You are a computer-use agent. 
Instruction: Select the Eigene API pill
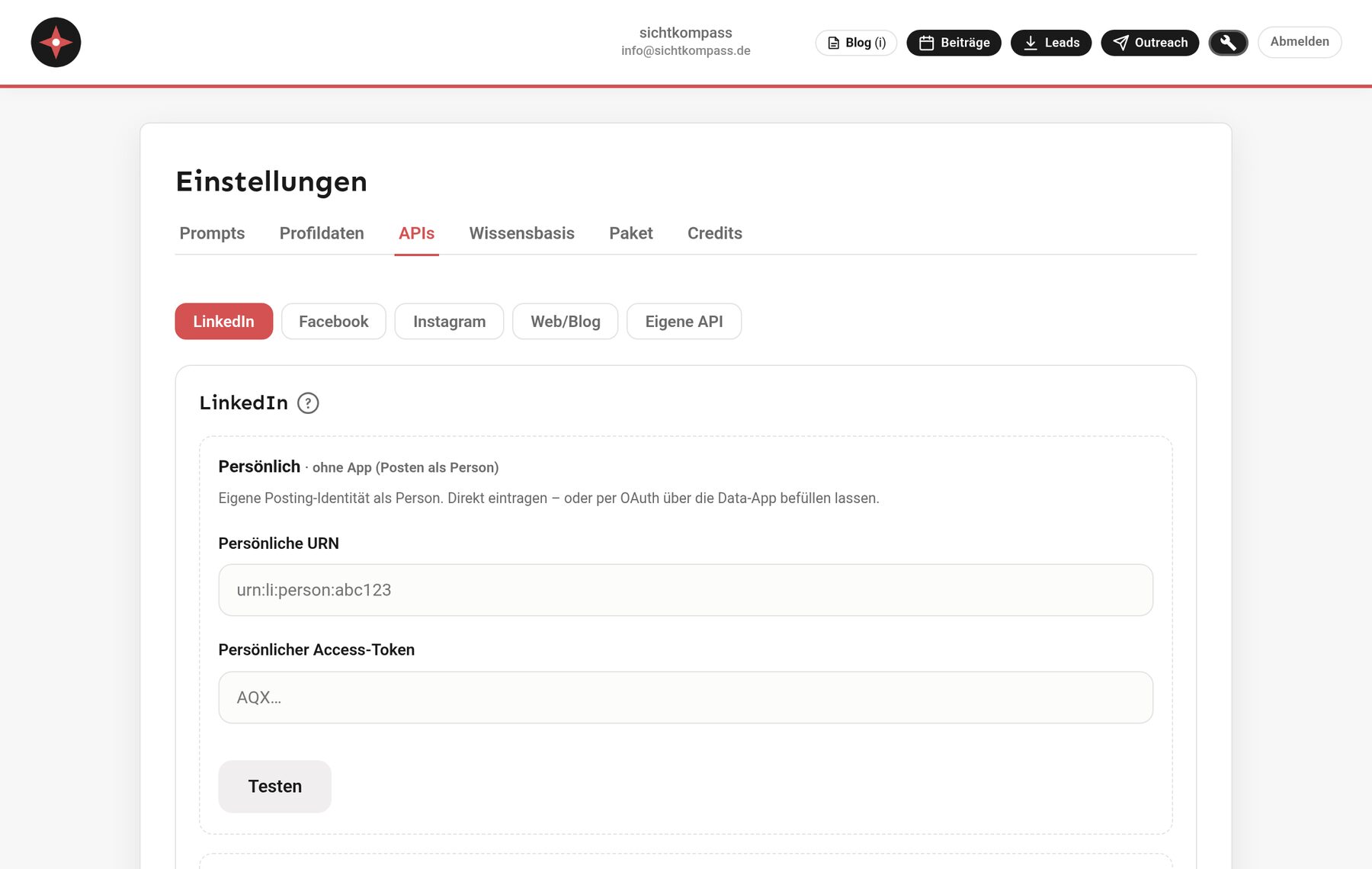point(684,322)
